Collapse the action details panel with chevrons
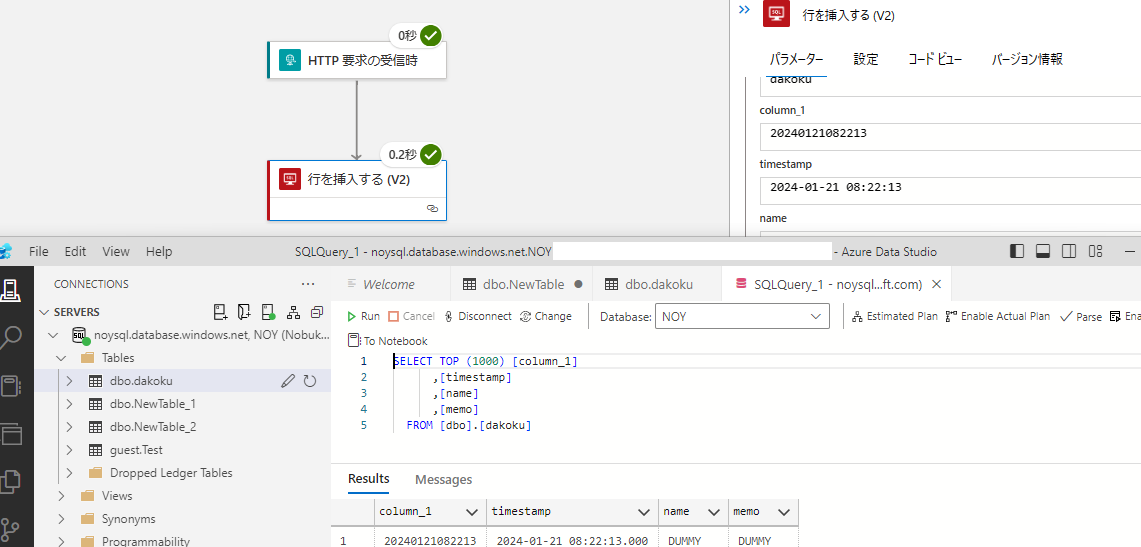This screenshot has width=1141, height=547. pyautogui.click(x=744, y=9)
